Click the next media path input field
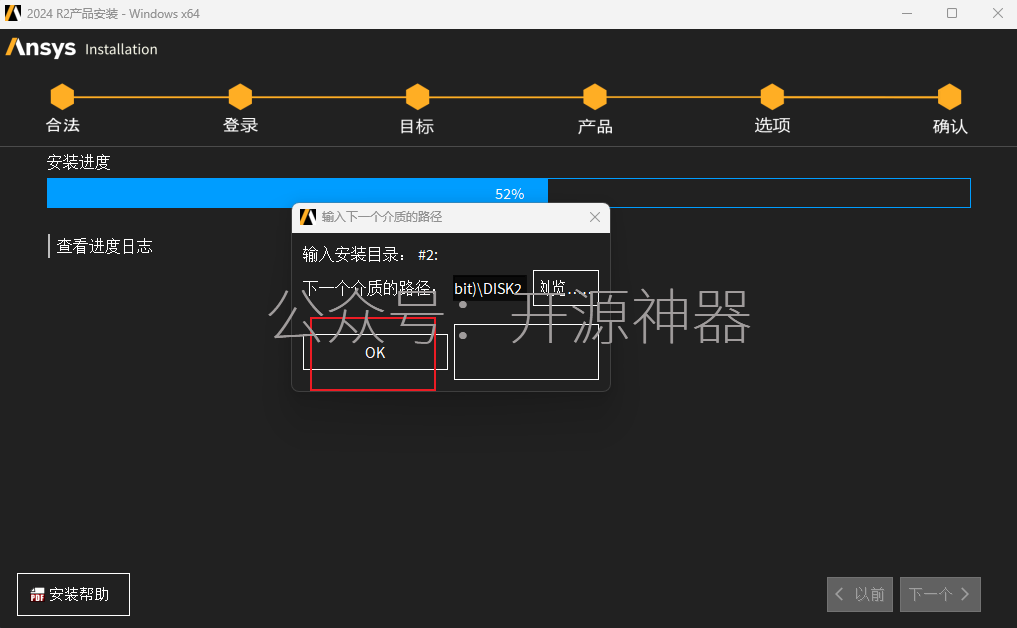This screenshot has width=1017, height=628. pyautogui.click(x=490, y=288)
